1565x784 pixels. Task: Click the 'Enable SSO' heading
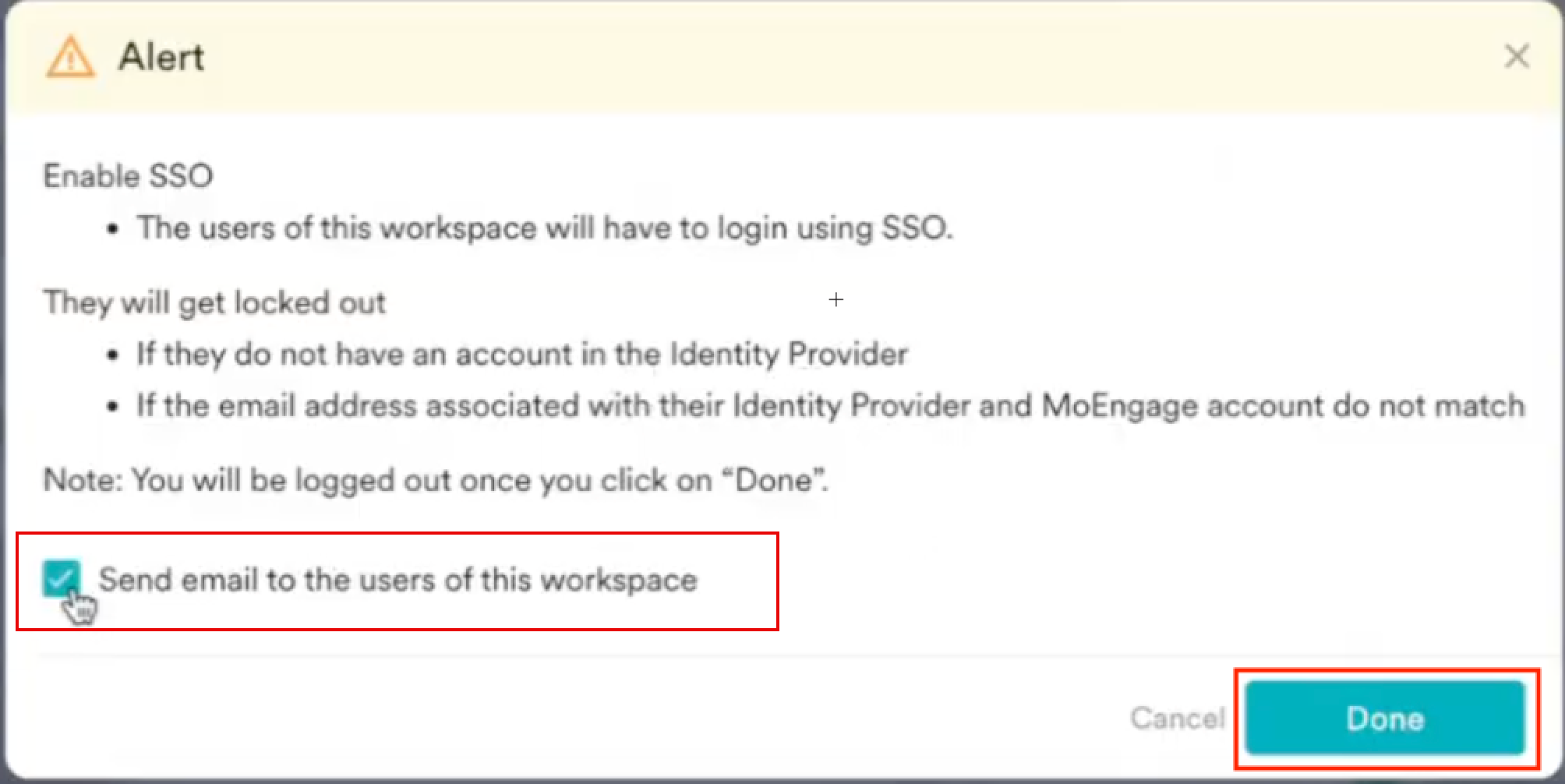point(128,176)
